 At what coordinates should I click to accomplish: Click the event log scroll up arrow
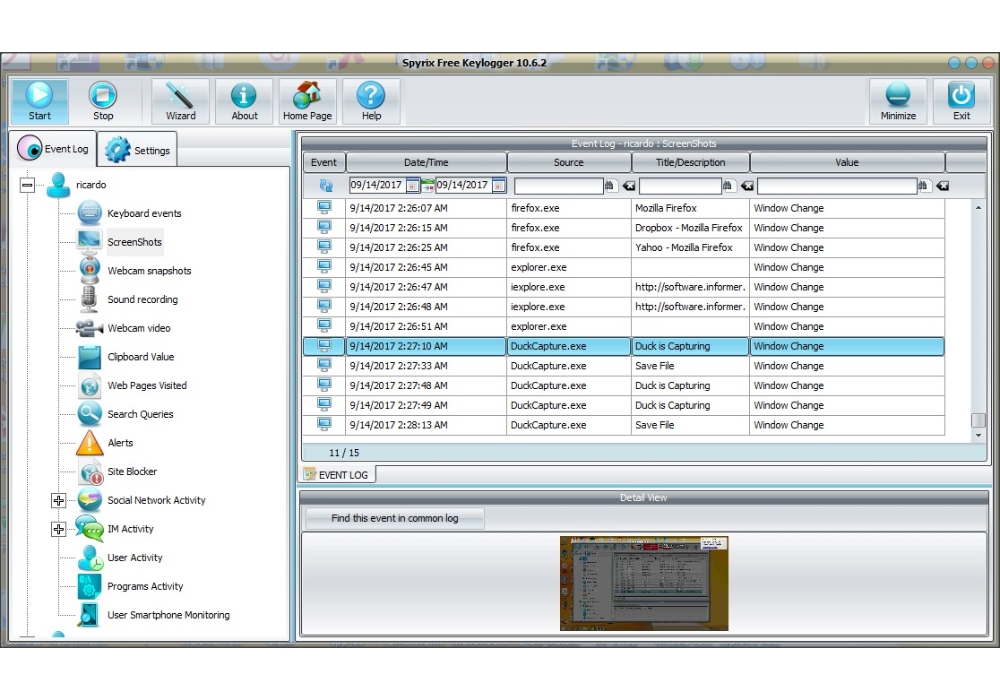(x=978, y=208)
